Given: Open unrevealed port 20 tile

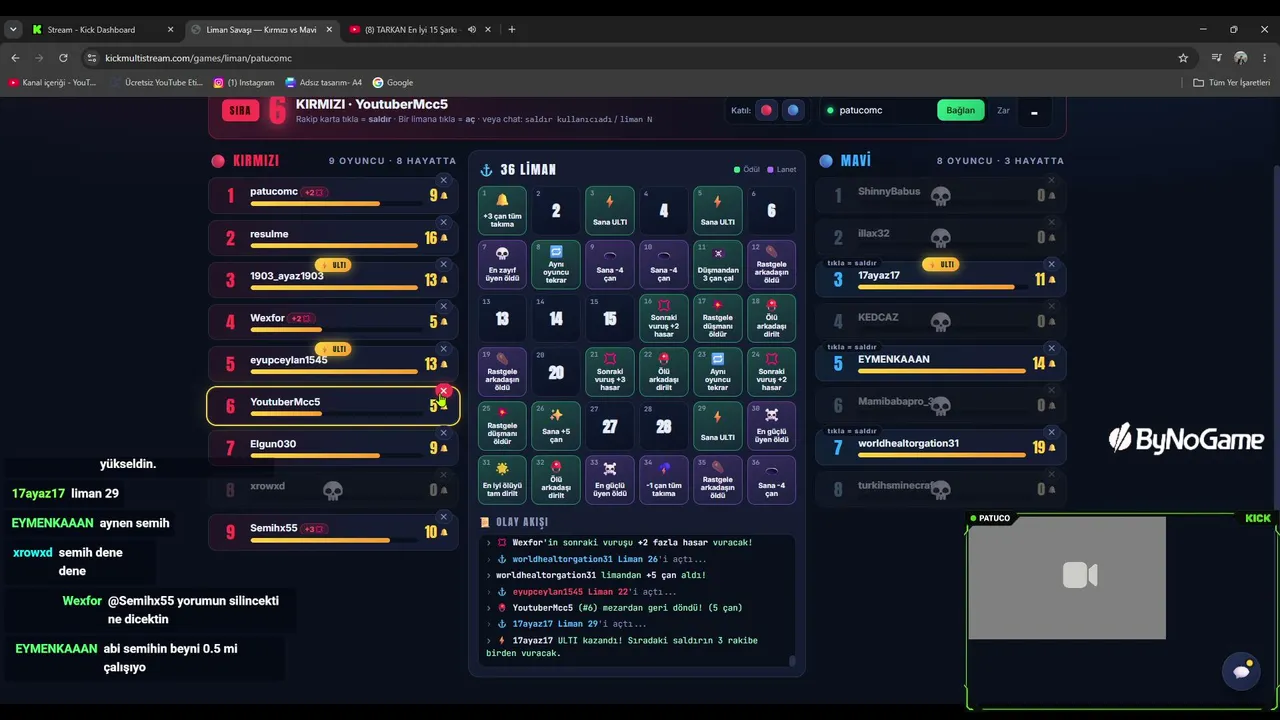Looking at the screenshot, I should pos(556,372).
